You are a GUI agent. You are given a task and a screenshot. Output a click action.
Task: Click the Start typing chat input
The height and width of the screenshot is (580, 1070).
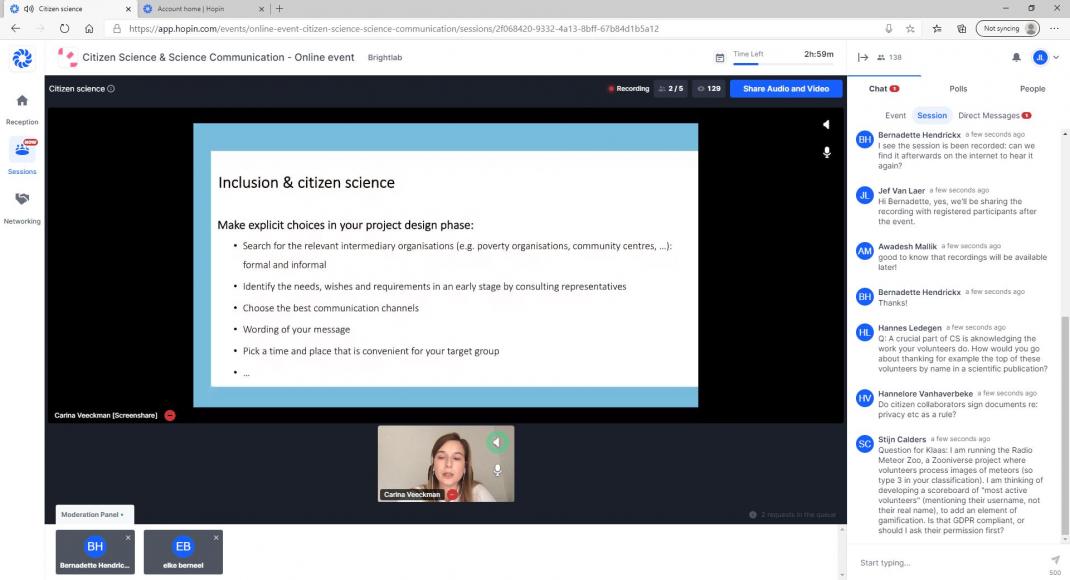[949, 563]
